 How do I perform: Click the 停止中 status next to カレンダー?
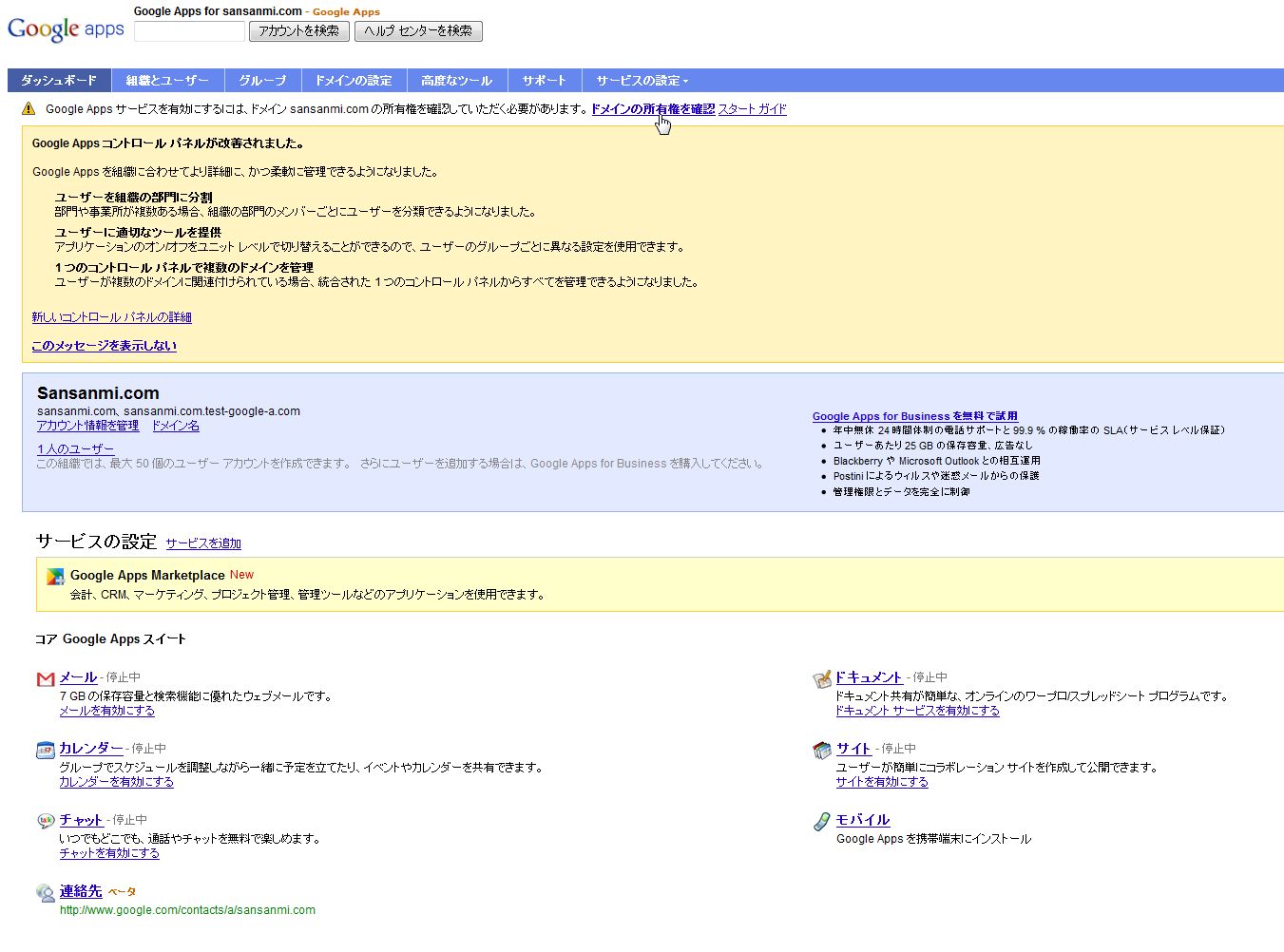(149, 749)
